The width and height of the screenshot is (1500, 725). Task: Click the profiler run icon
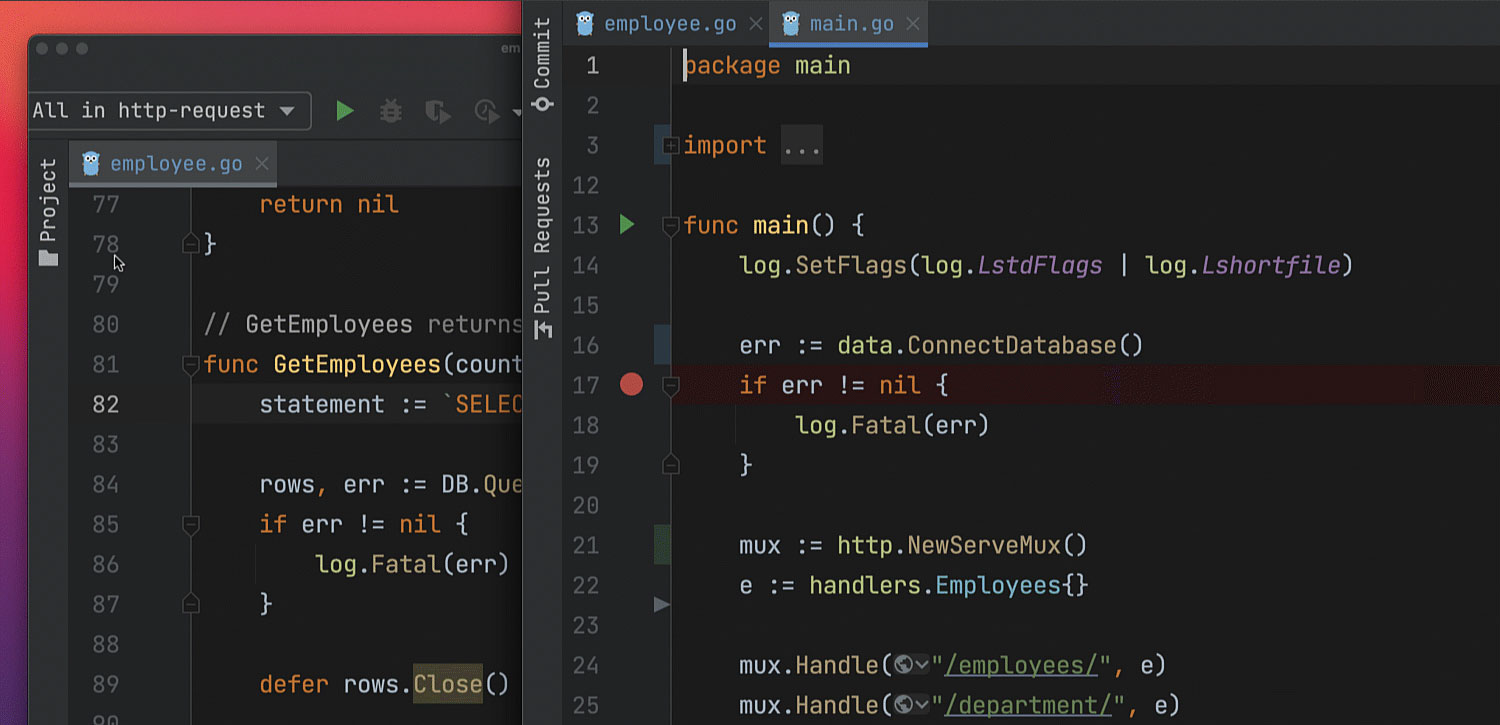click(487, 111)
